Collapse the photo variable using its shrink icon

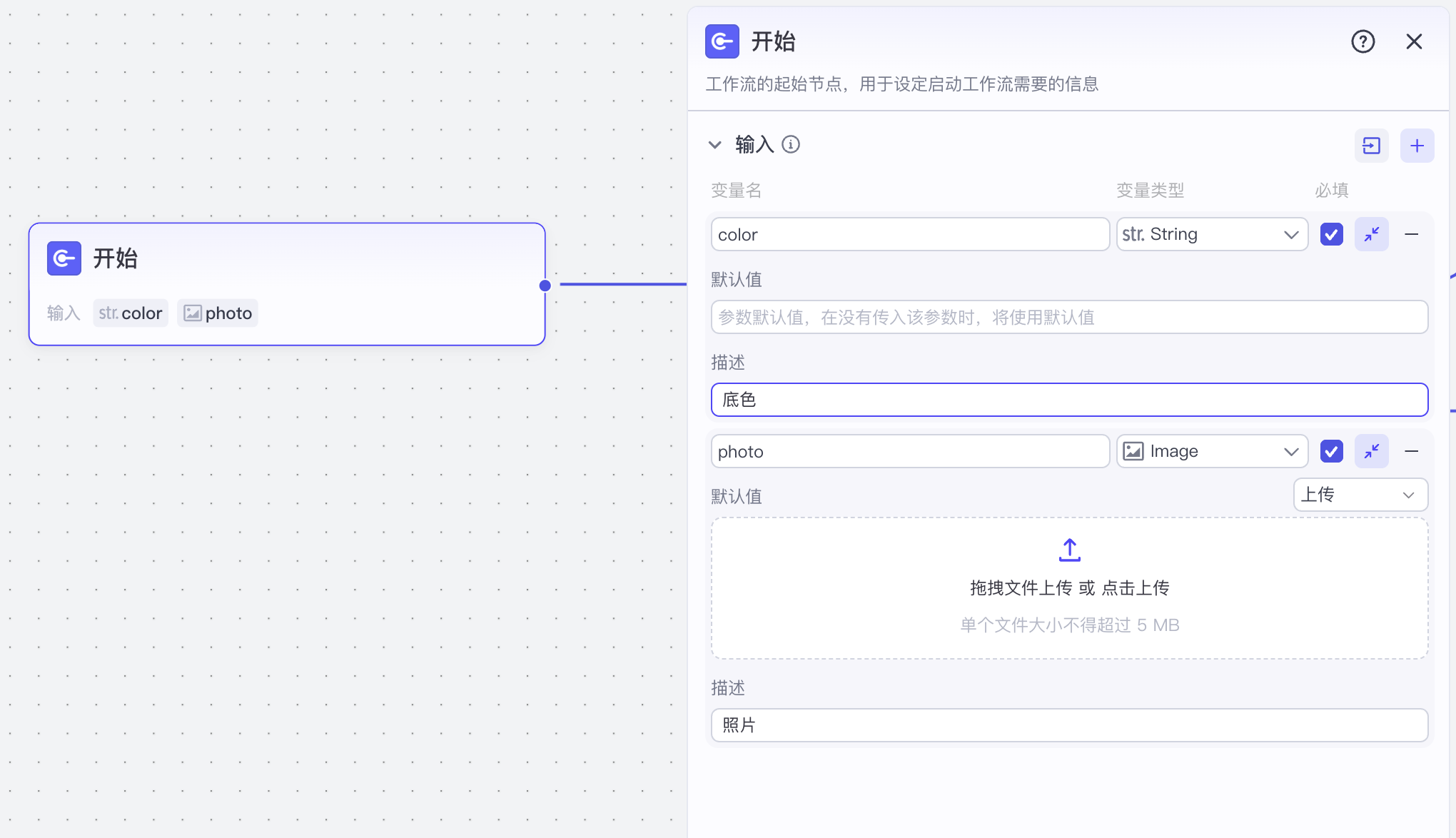tap(1371, 451)
